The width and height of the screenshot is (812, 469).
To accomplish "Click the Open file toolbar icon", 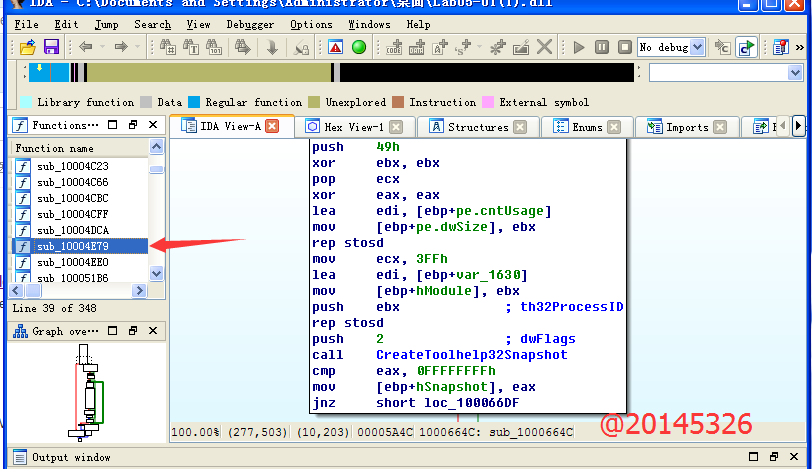I will pos(28,47).
